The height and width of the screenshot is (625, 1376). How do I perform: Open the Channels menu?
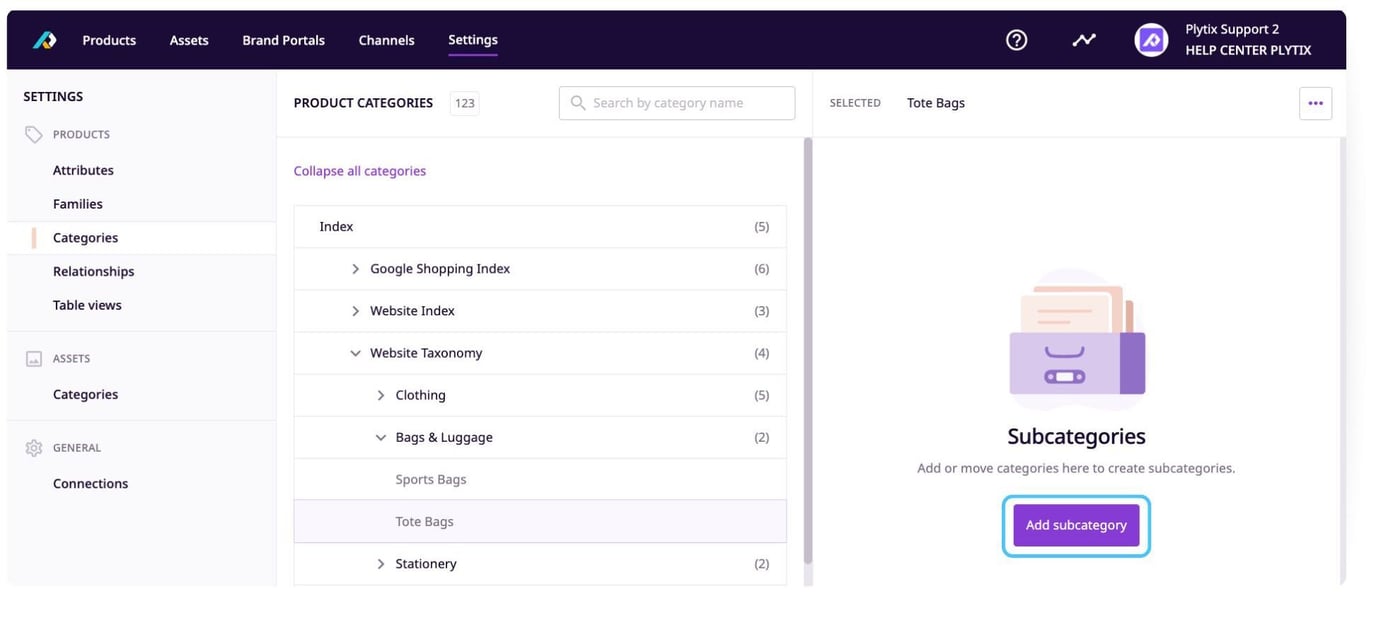(386, 40)
